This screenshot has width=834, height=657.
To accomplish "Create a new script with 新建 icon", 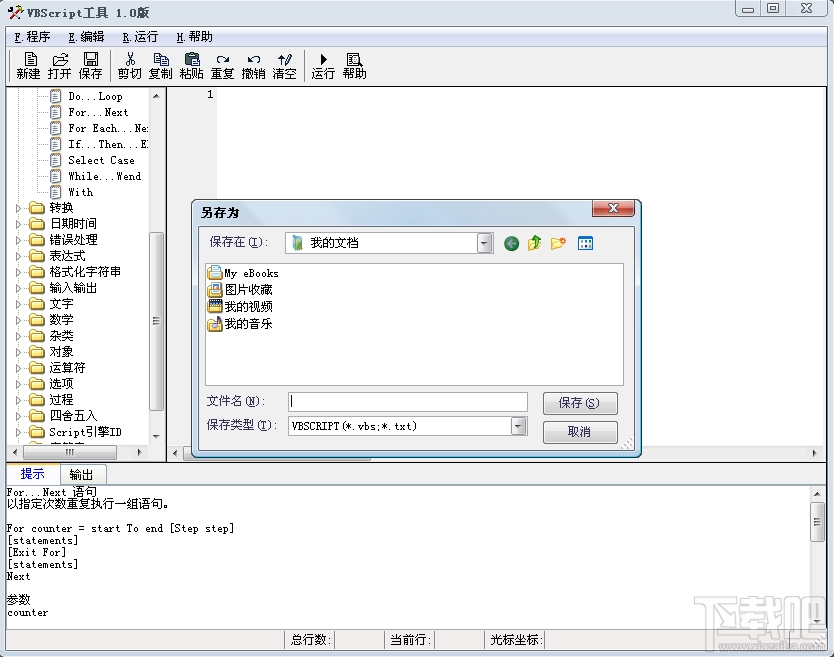I will [x=28, y=65].
